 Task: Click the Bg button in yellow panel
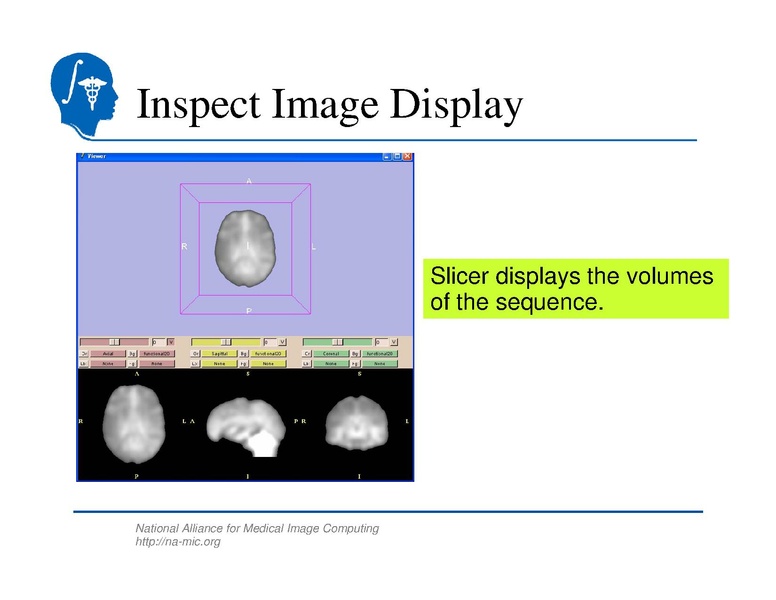244,353
